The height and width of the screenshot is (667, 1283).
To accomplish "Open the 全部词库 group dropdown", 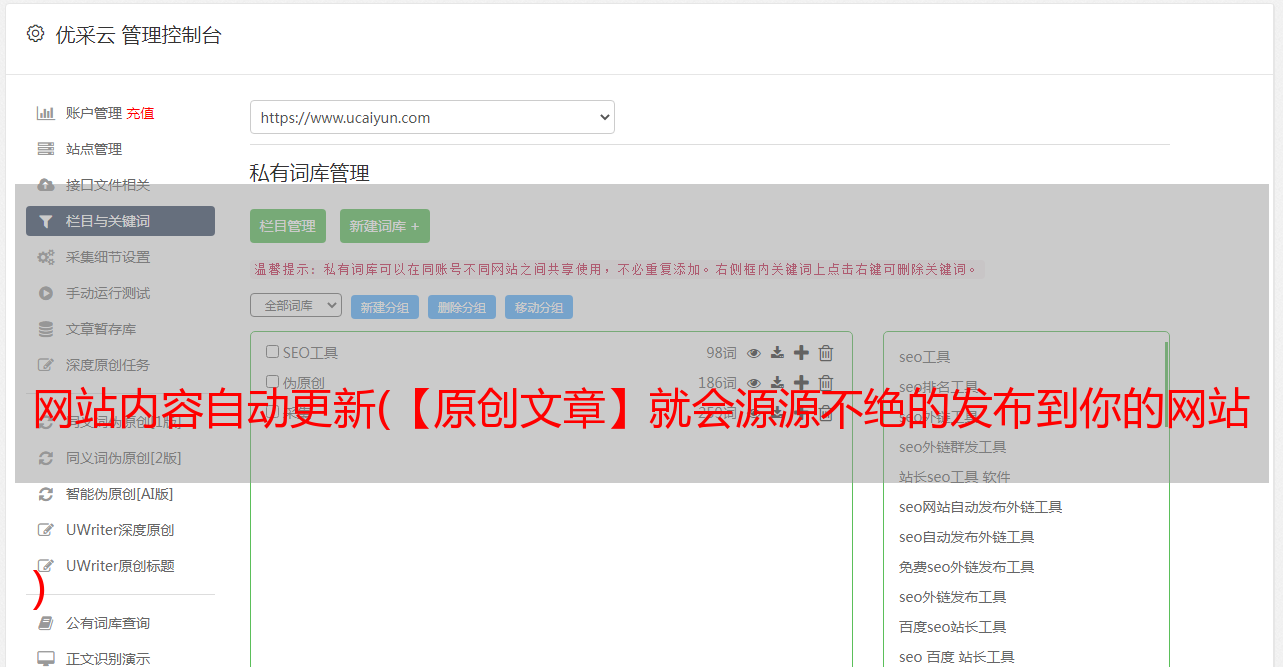I will click(296, 305).
